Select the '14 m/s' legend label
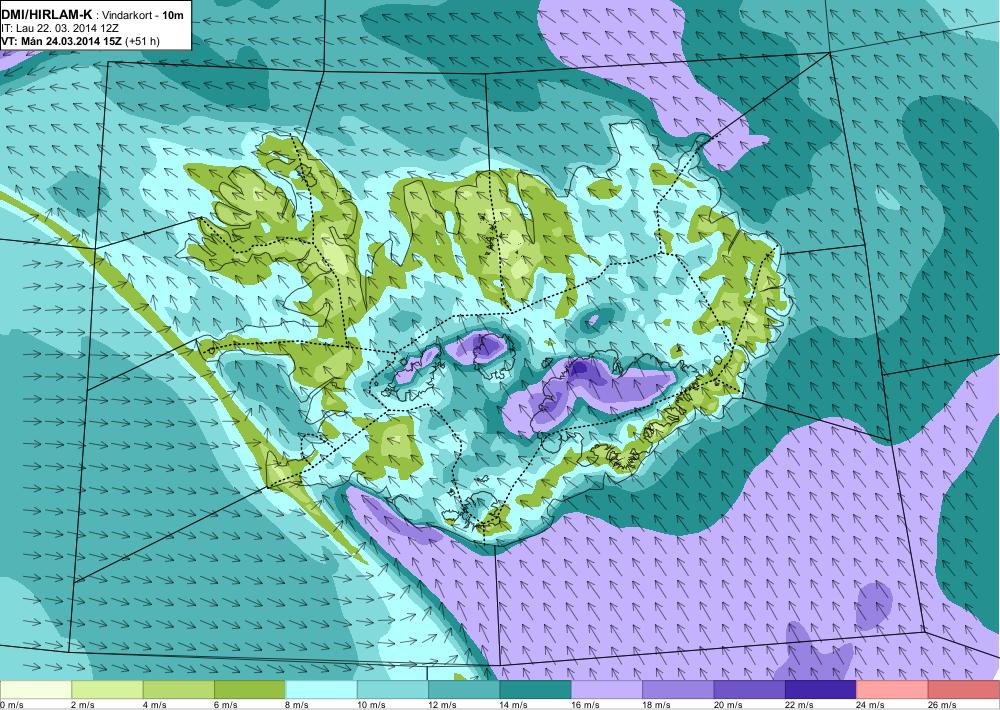 [x=514, y=704]
